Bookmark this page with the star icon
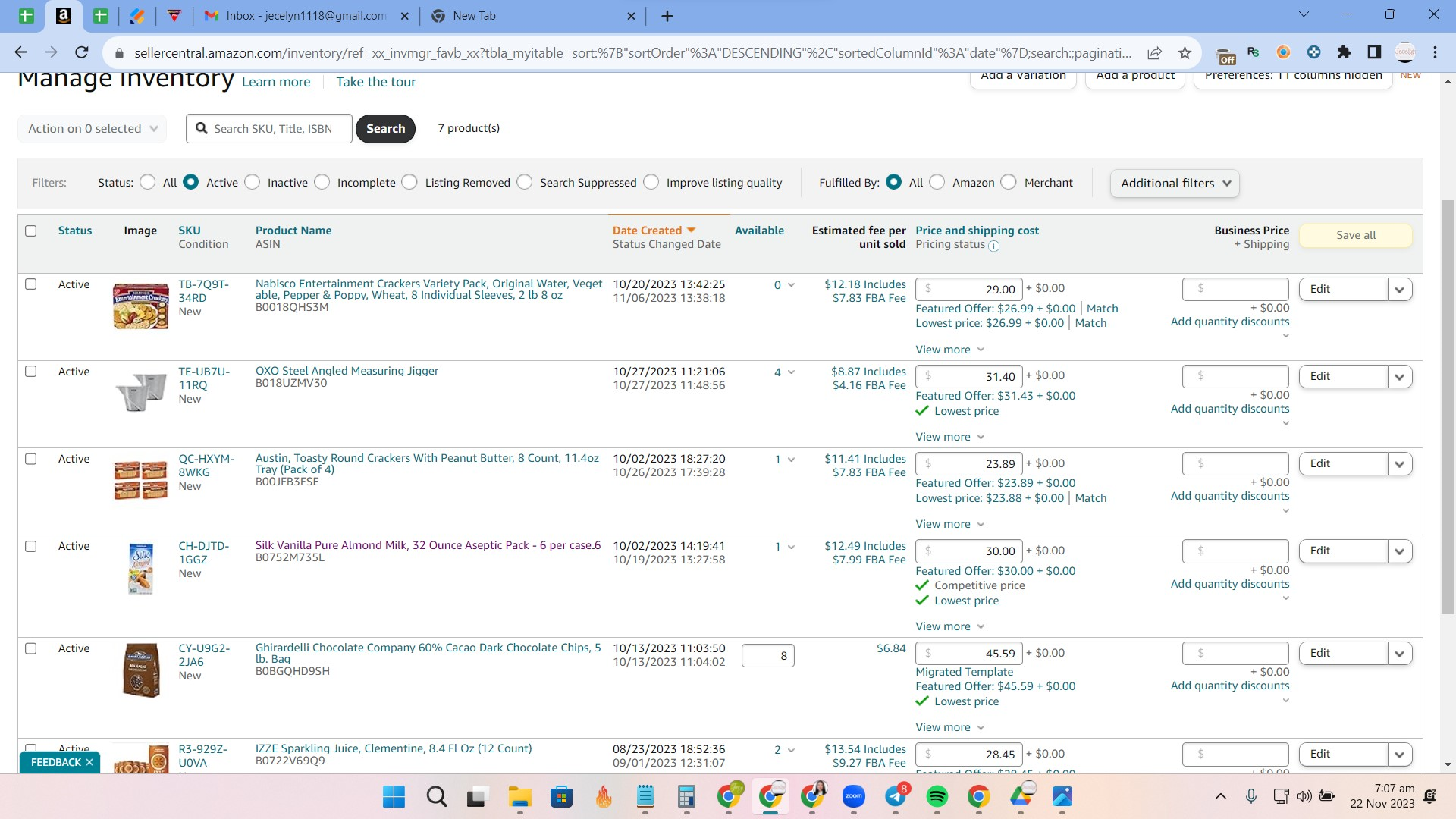This screenshot has height=819, width=1456. (1185, 52)
